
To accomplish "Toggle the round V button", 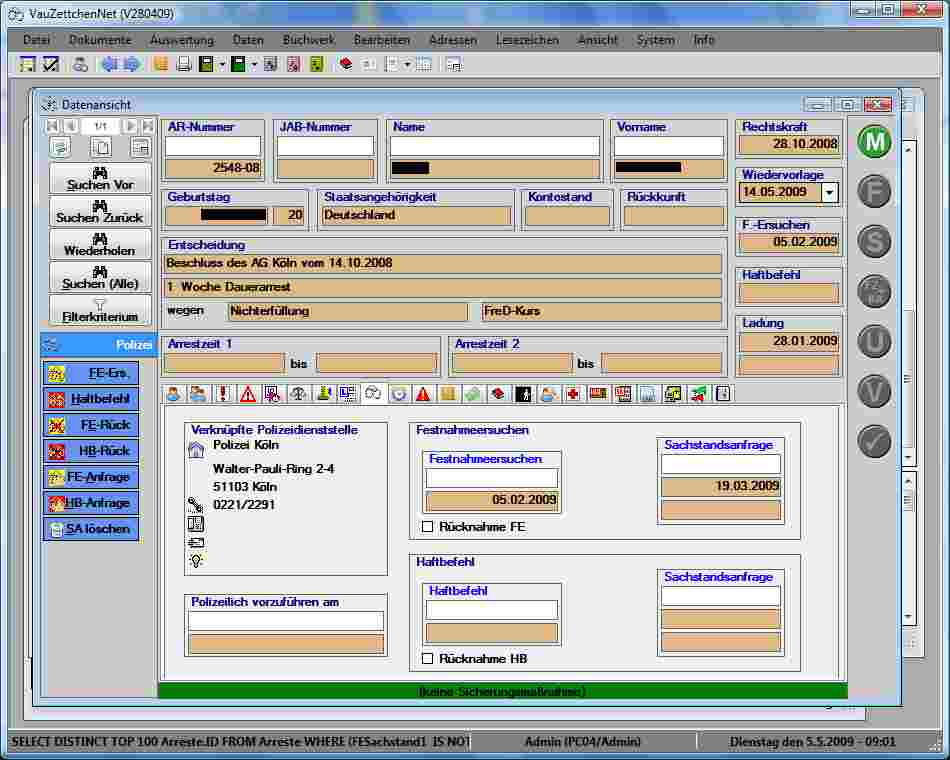I will click(x=874, y=391).
